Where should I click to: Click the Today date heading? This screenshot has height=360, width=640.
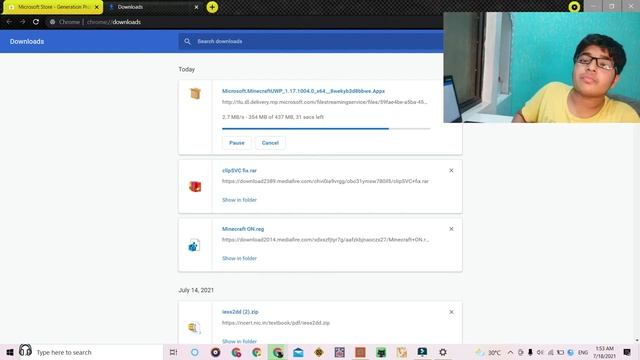[x=187, y=69]
